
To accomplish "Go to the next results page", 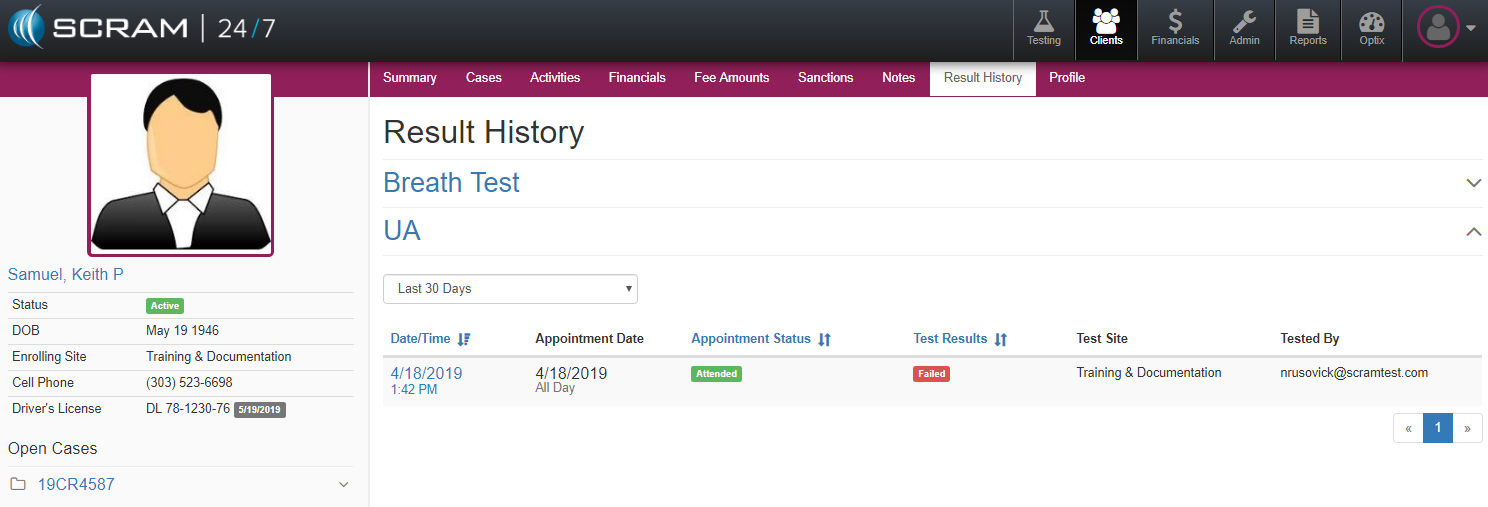I will tap(1467, 428).
